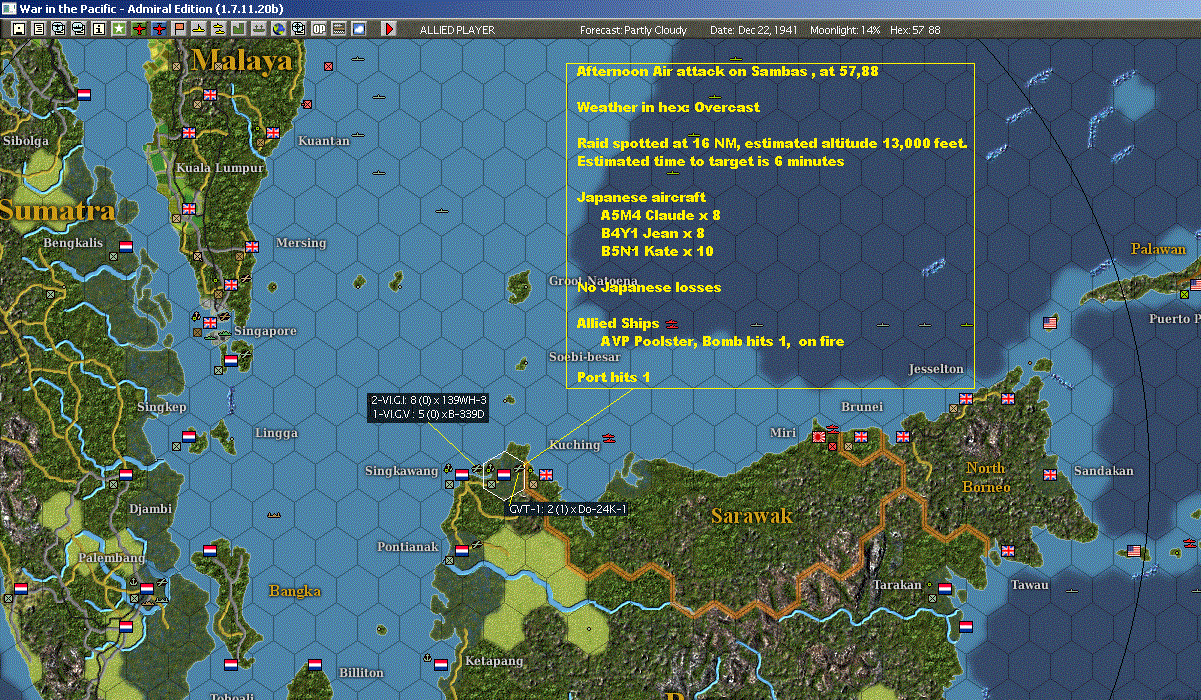Click the save-disk icon in the toolbar
Image resolution: width=1201 pixels, height=700 pixels.
pyautogui.click(x=19, y=29)
